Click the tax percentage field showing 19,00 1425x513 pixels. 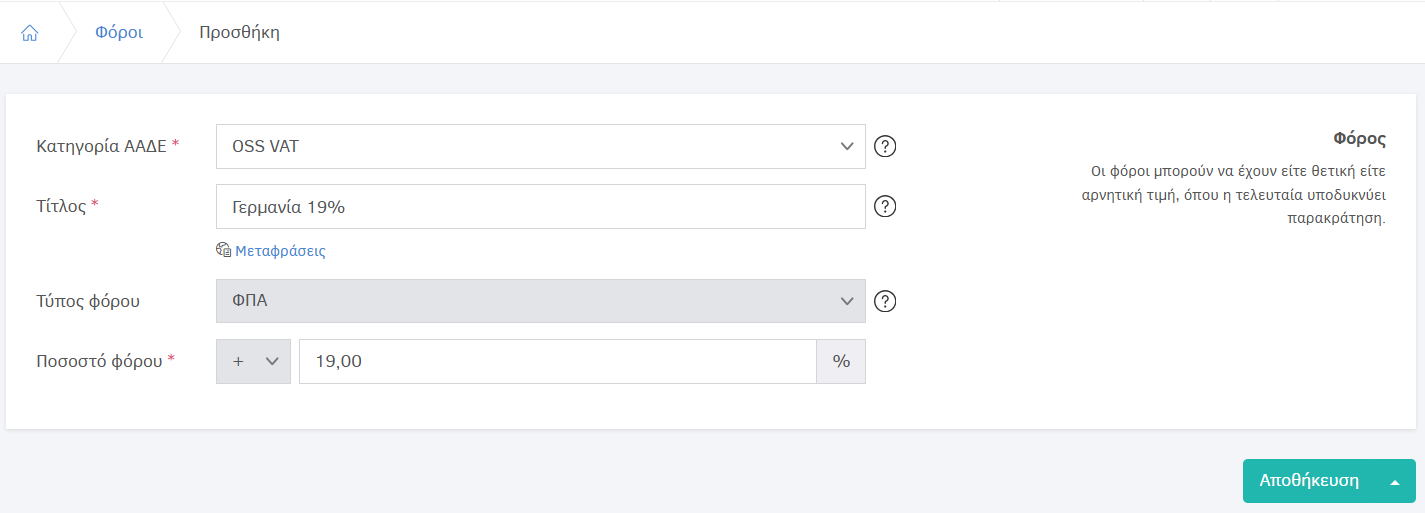557,361
